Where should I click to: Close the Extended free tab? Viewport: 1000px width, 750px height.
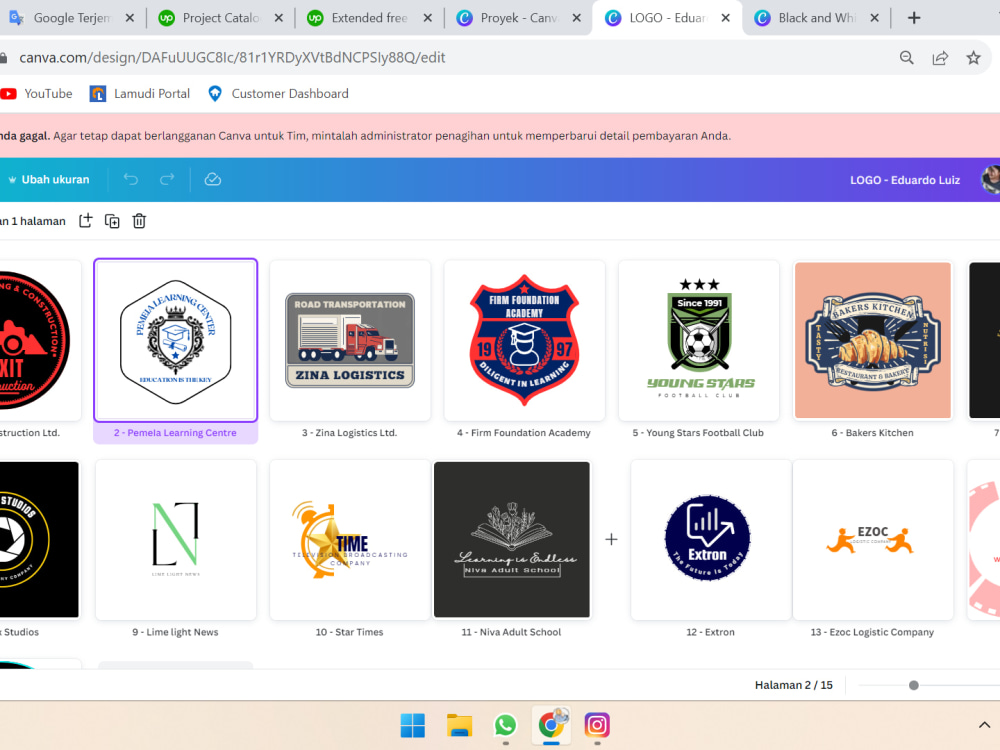(x=428, y=18)
